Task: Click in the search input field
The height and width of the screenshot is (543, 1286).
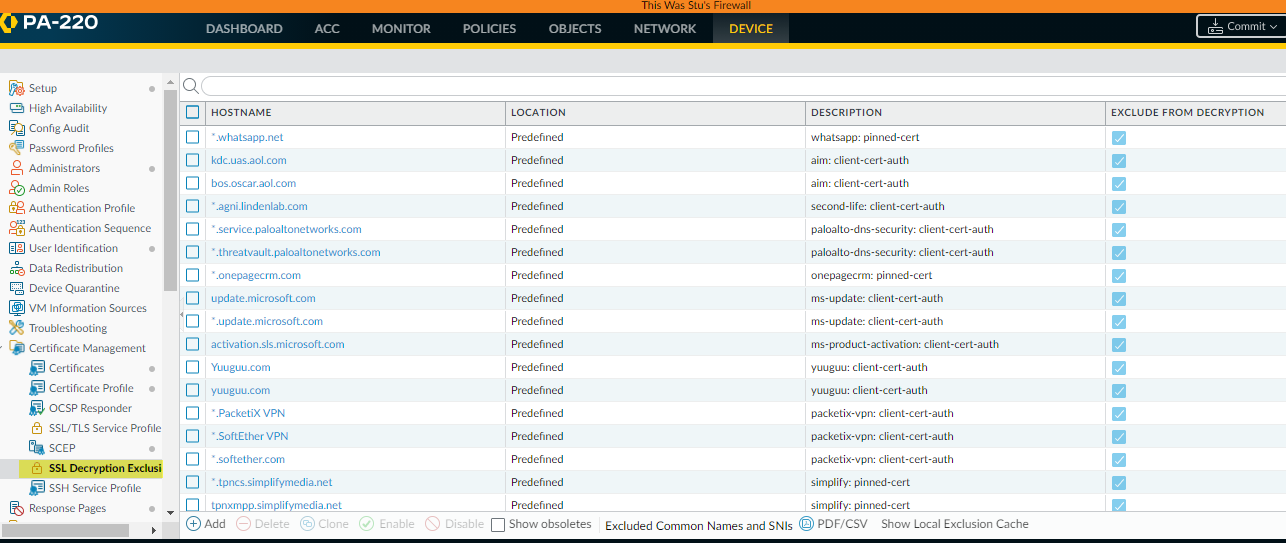Action: [x=743, y=86]
